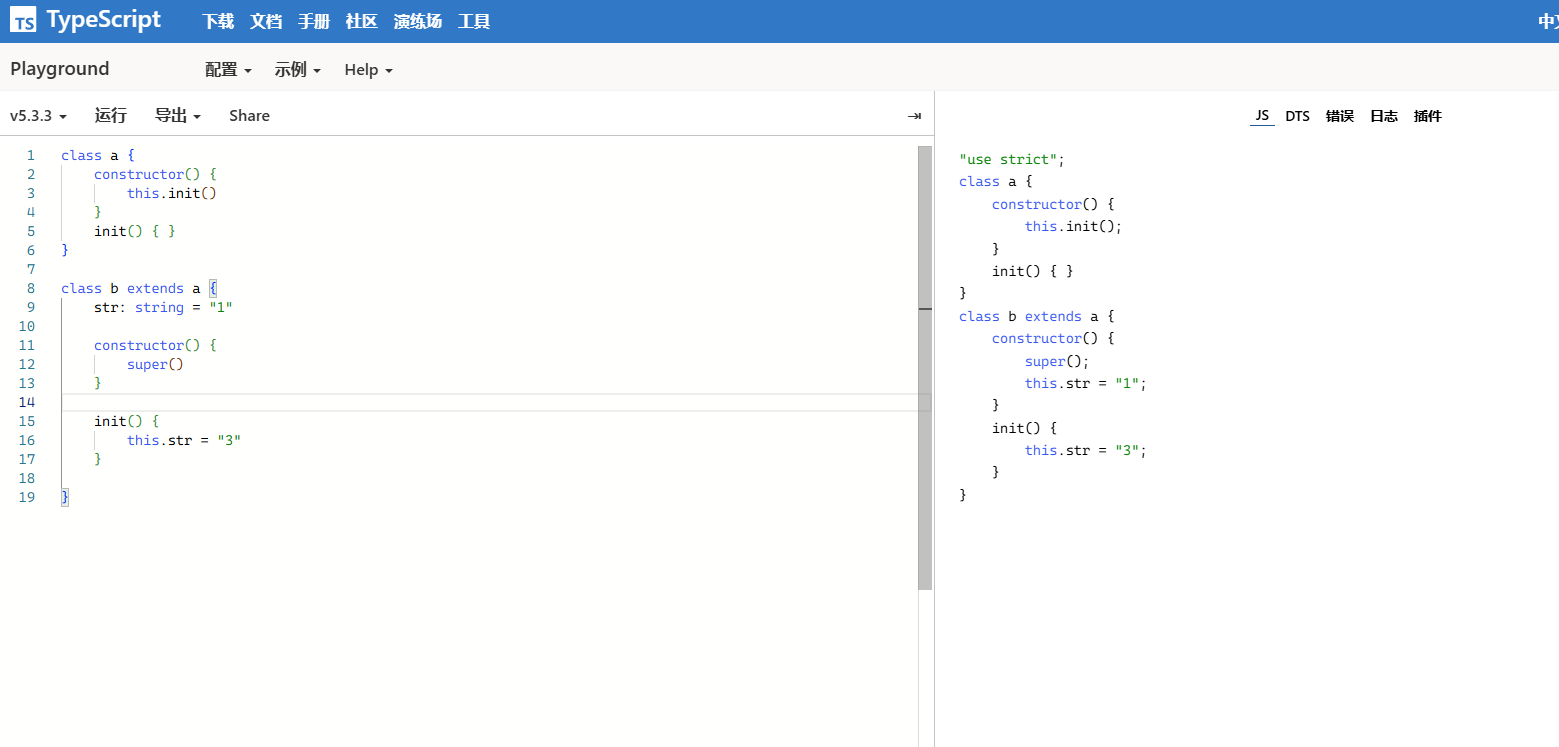Navigate to the 手册 handbook
Image resolution: width=1559 pixels, height=747 pixels.
click(314, 21)
